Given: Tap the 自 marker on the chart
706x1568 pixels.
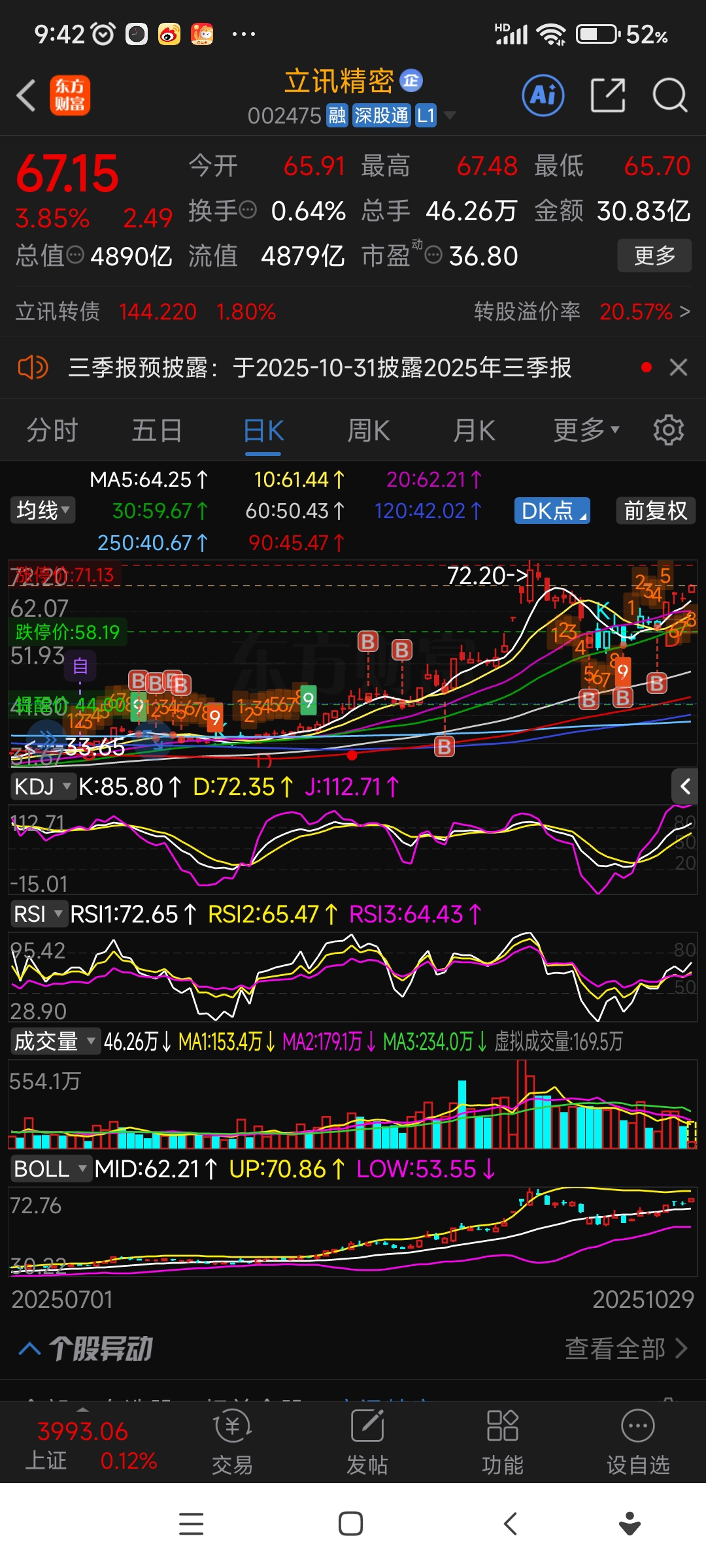Looking at the screenshot, I should click(x=80, y=666).
